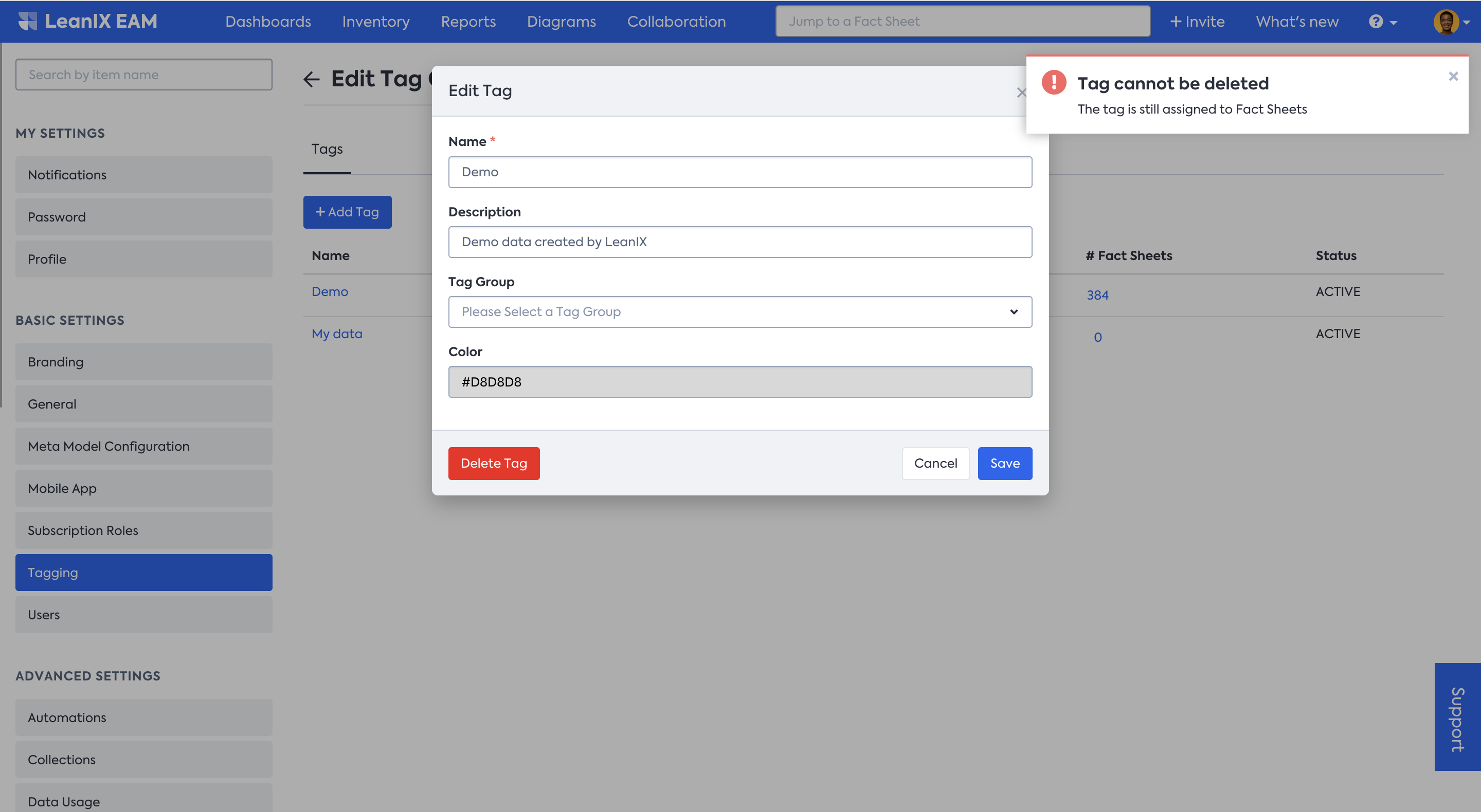
Task: Click the Cancel button
Action: 935,463
